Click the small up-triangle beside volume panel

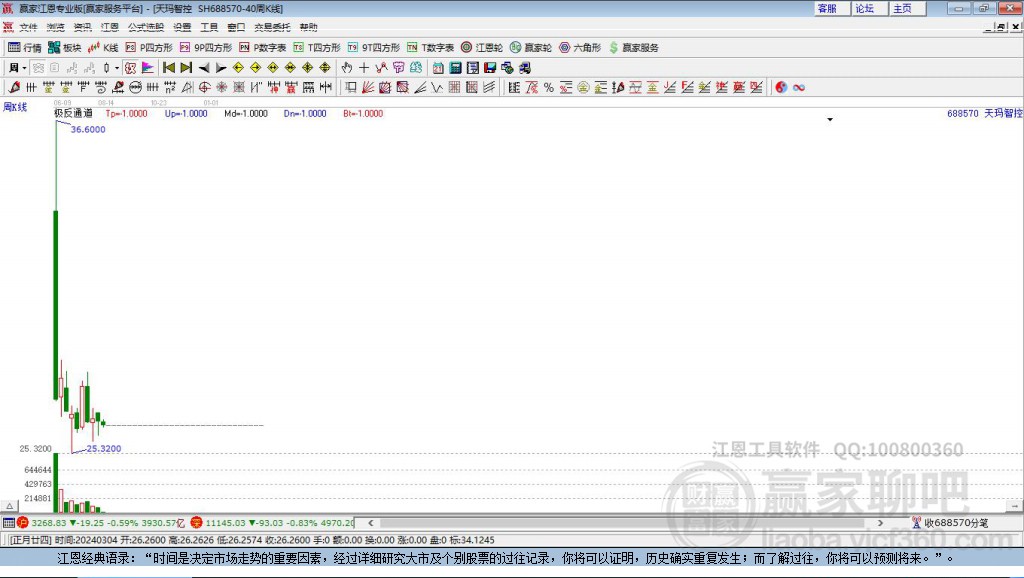point(9,506)
